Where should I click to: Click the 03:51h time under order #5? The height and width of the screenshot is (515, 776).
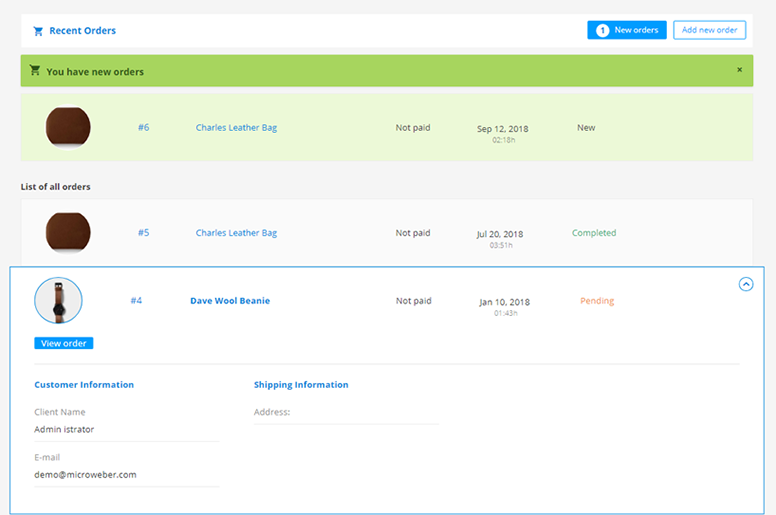pos(501,245)
